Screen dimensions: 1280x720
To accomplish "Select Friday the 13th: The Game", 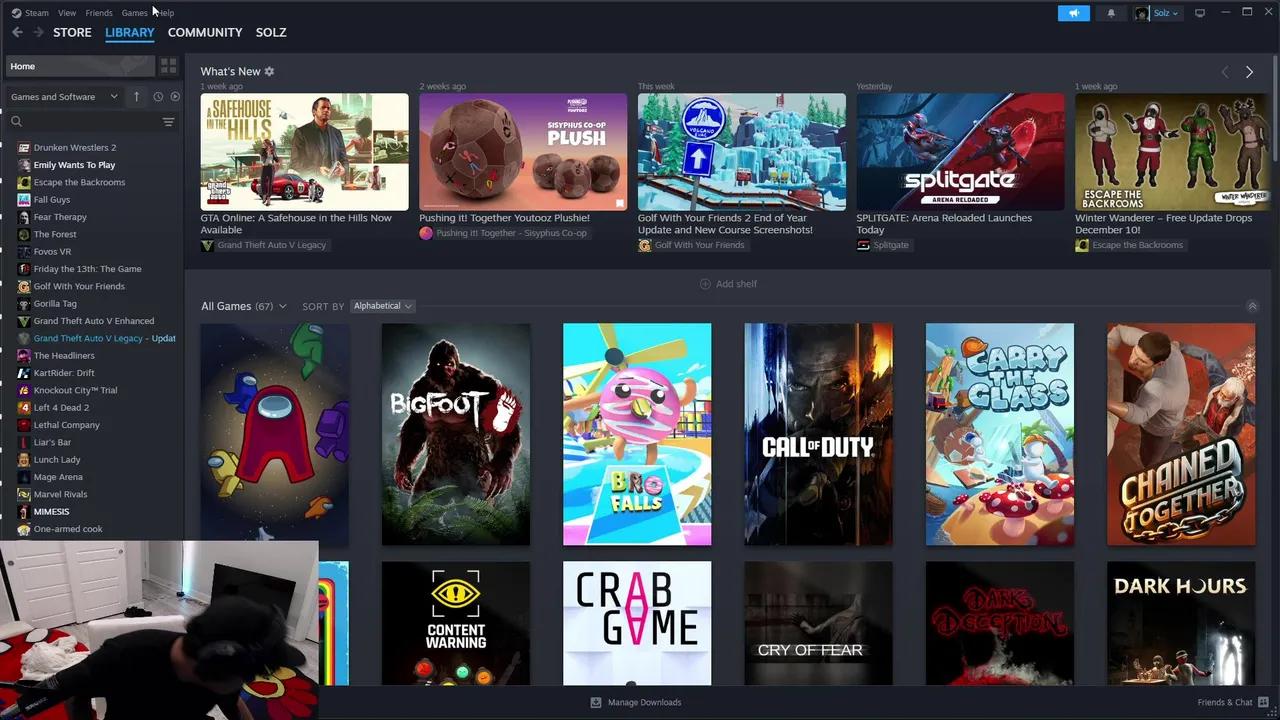I will 87,269.
